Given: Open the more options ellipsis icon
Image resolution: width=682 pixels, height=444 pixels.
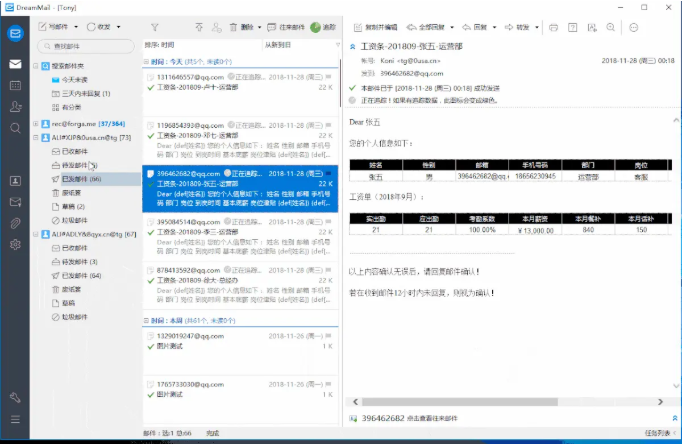Looking at the screenshot, I should click(634, 27).
